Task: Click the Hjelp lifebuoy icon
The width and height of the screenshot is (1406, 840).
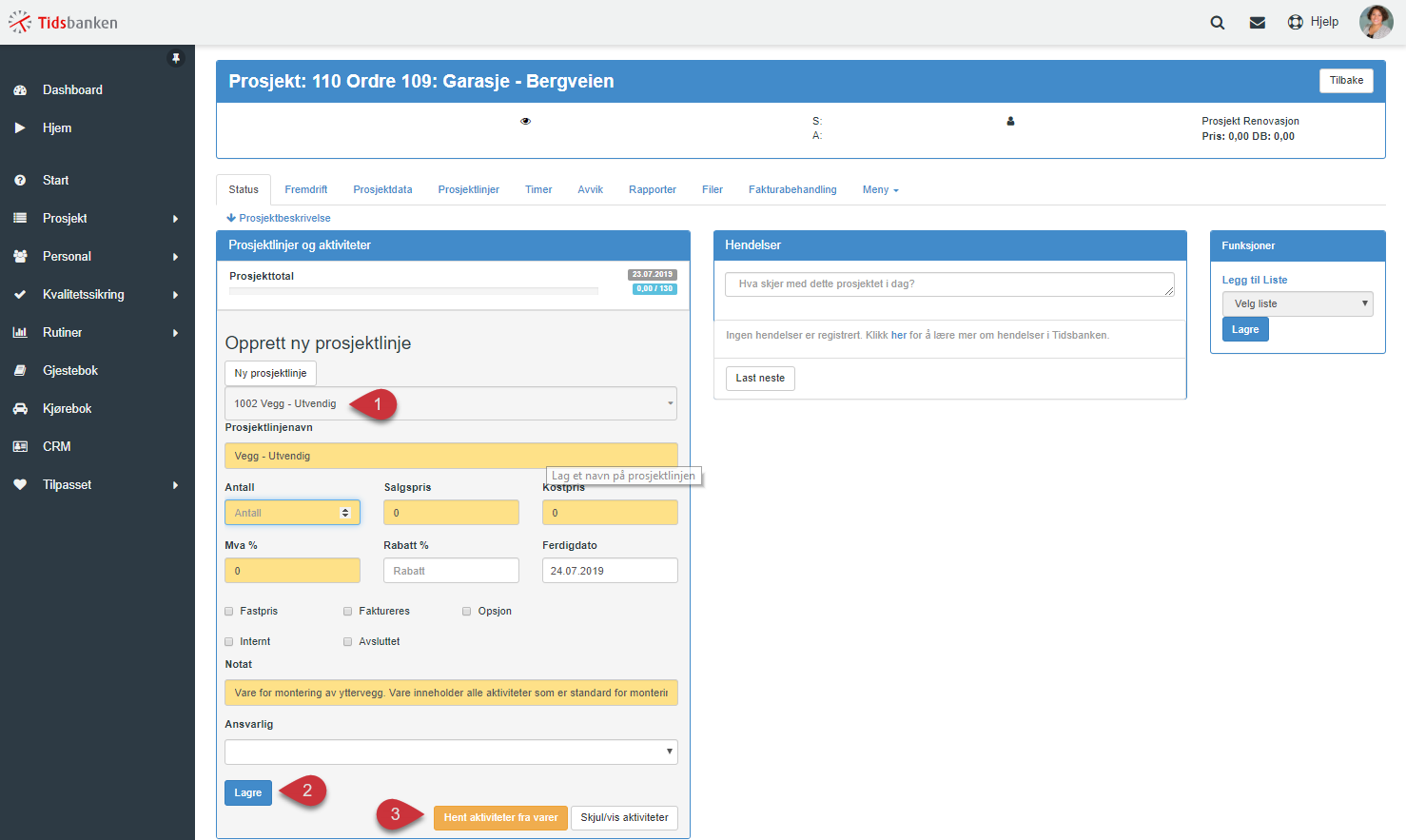Action: tap(1295, 22)
